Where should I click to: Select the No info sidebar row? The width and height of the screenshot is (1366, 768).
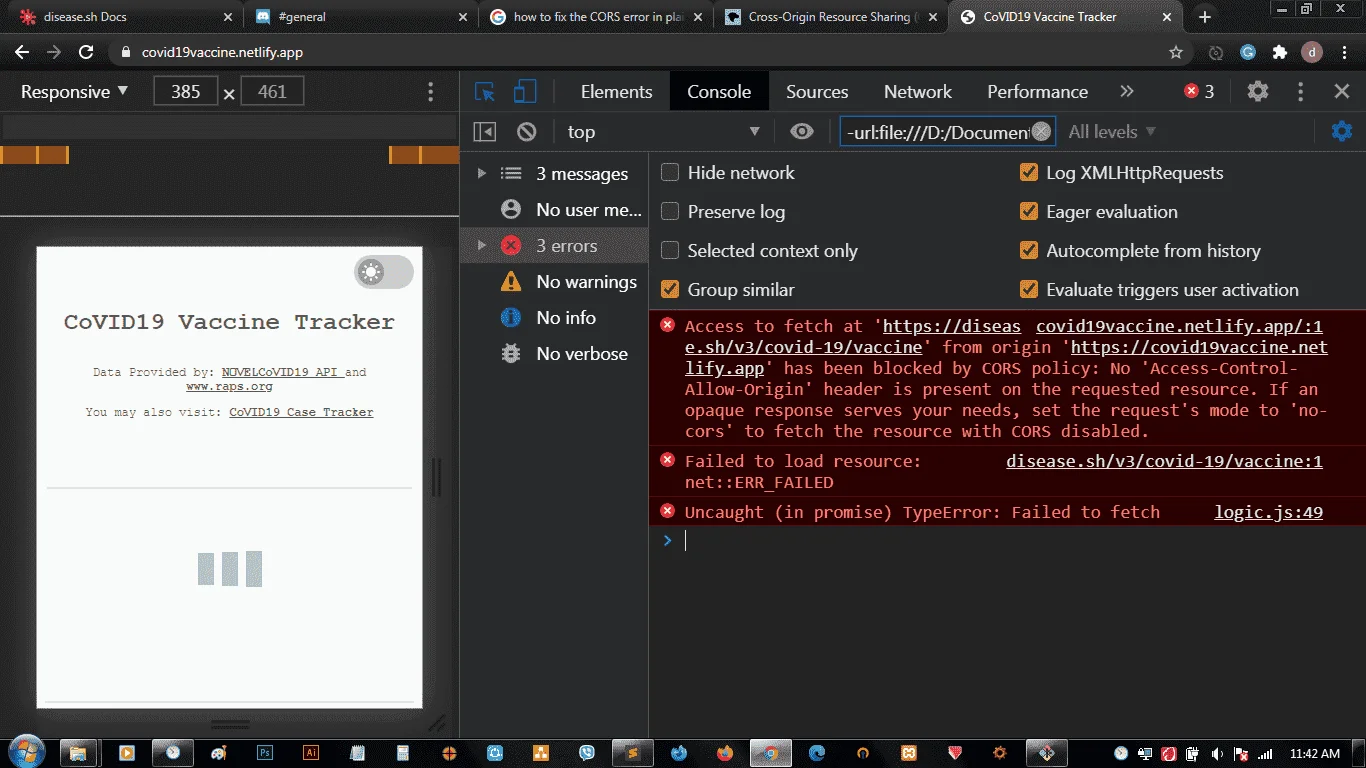pos(554,318)
